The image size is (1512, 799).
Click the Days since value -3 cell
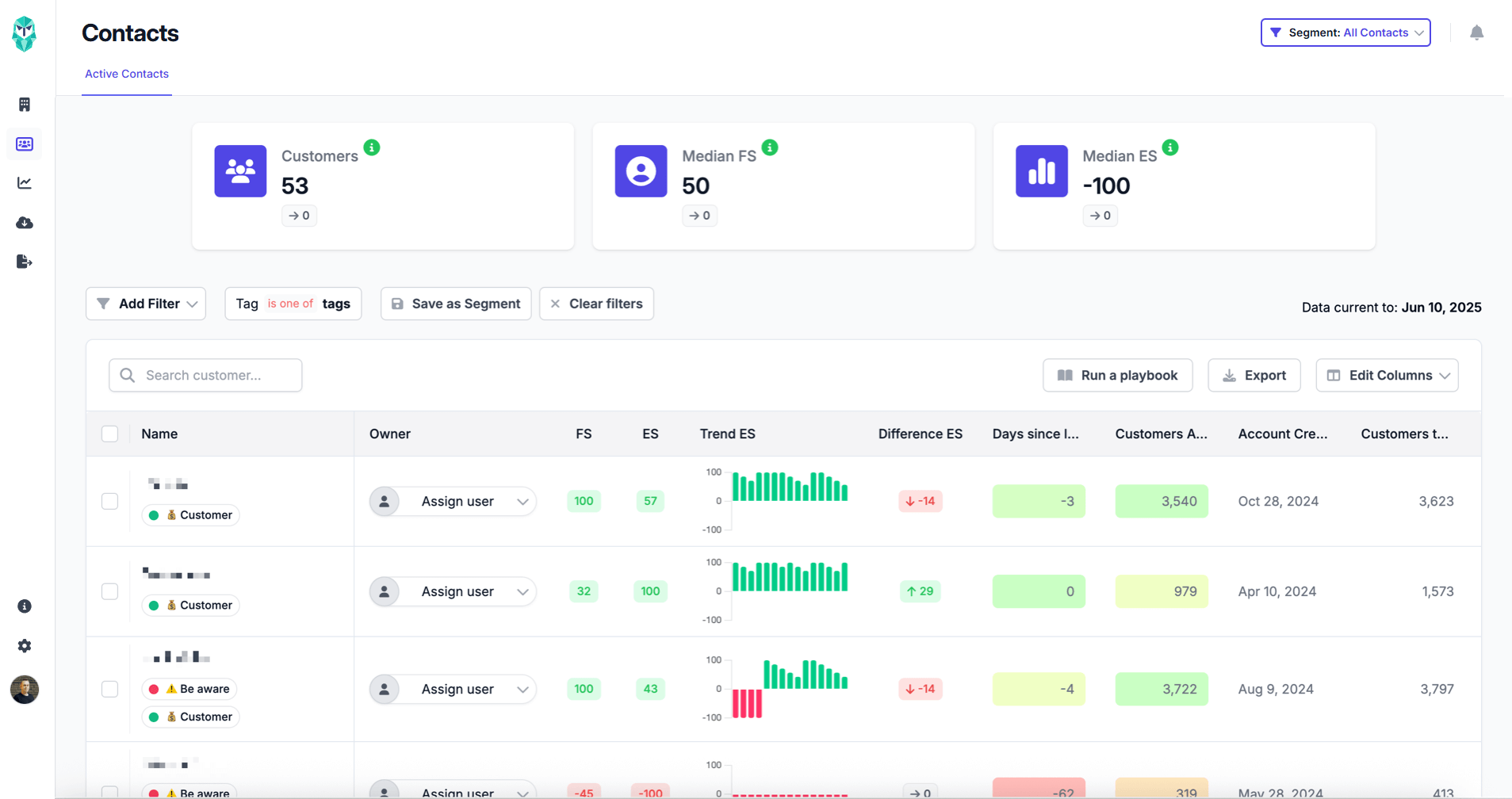[1039, 501]
